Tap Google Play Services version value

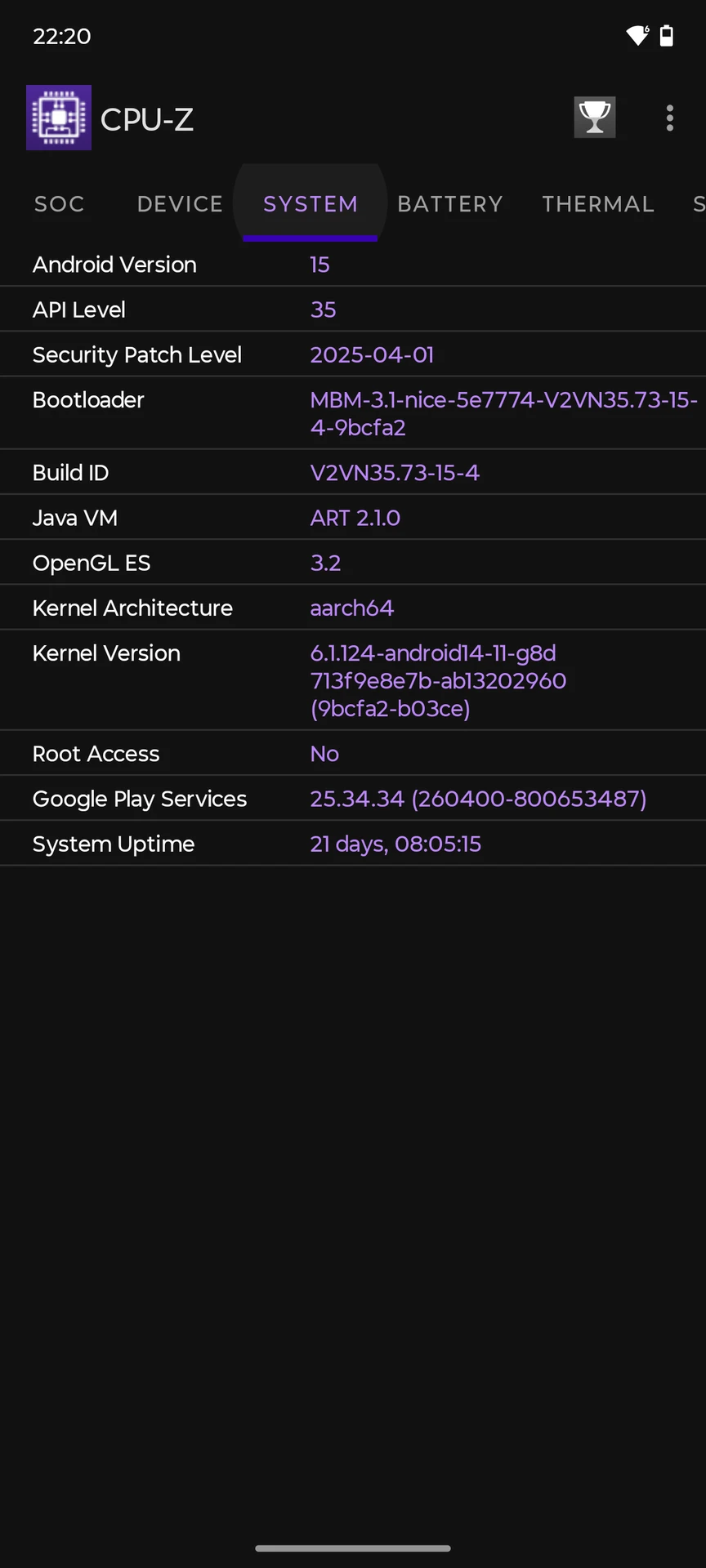(478, 799)
